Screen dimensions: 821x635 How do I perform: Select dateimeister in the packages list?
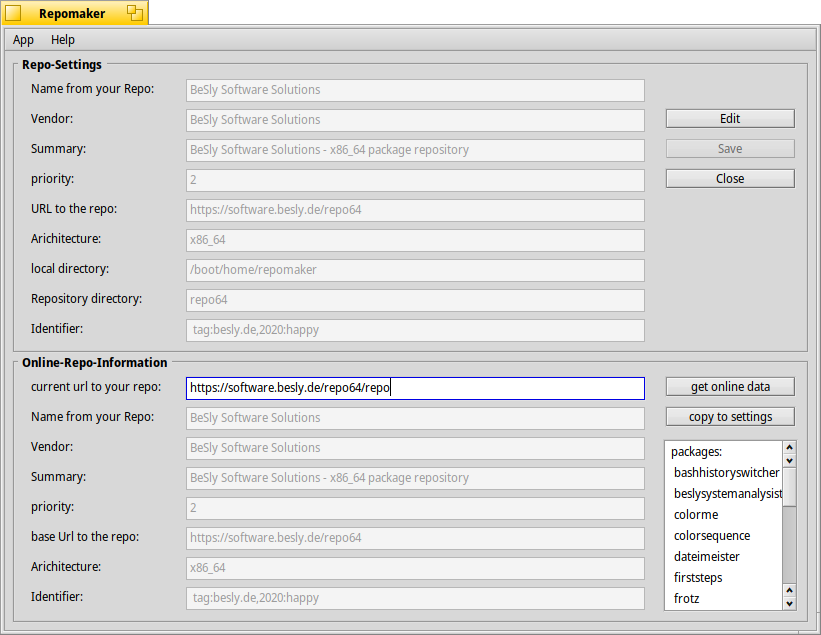(706, 557)
